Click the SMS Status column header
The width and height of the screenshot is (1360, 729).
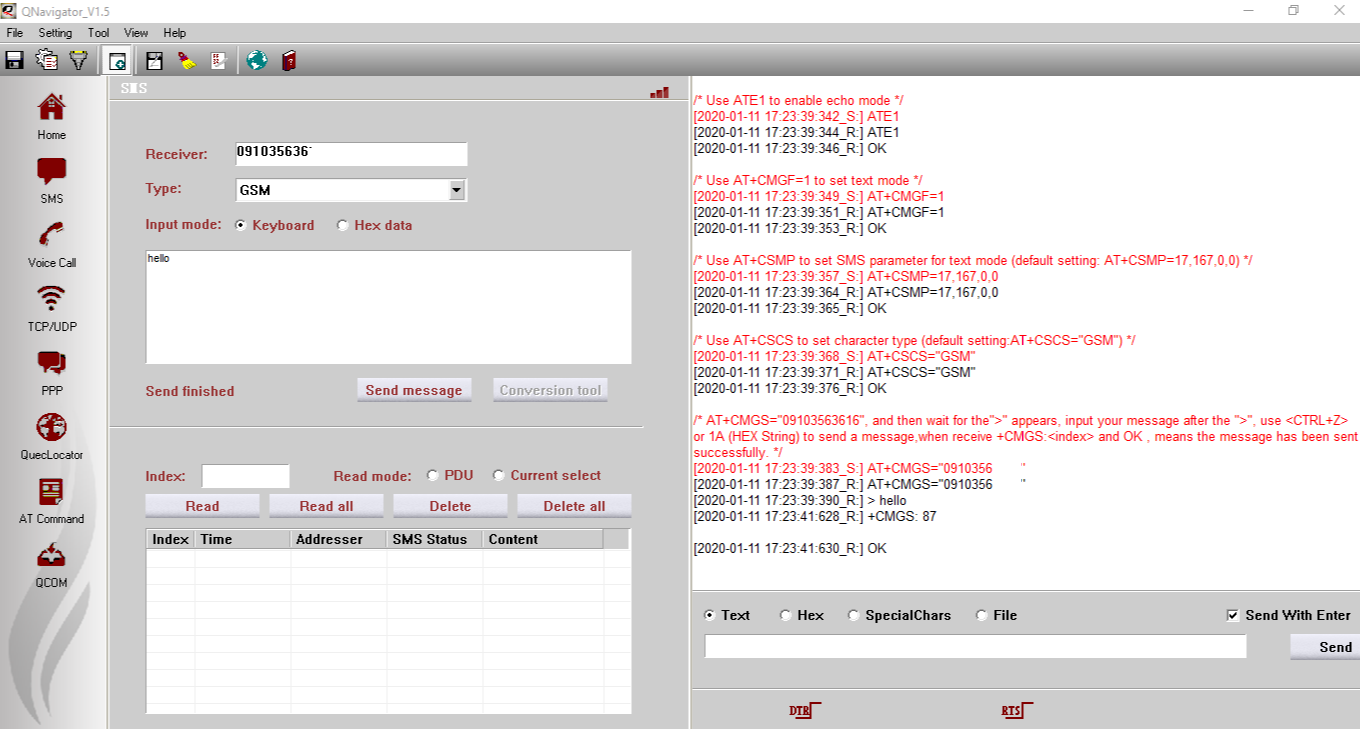coord(435,539)
